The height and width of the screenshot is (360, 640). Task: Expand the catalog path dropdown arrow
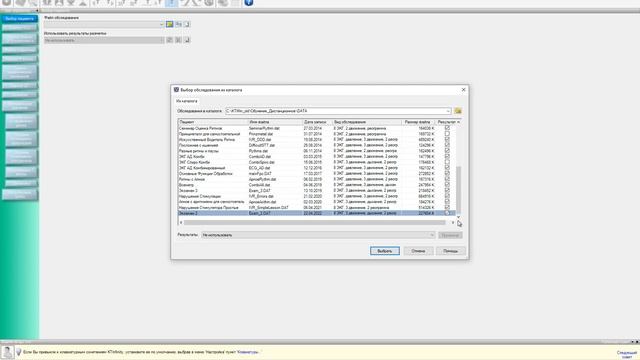click(x=448, y=111)
